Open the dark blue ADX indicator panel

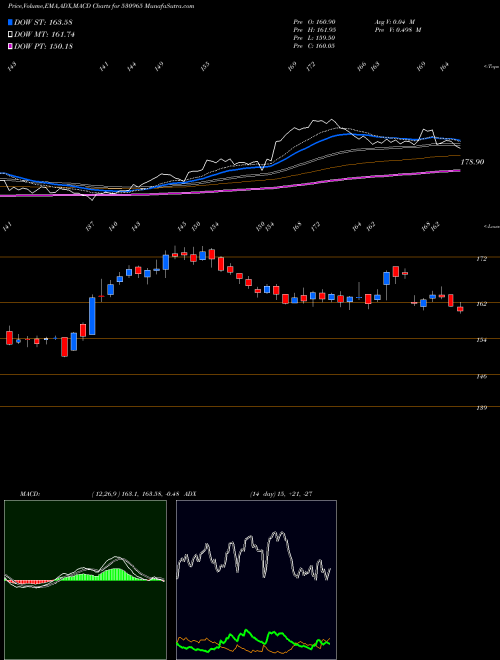point(256,580)
